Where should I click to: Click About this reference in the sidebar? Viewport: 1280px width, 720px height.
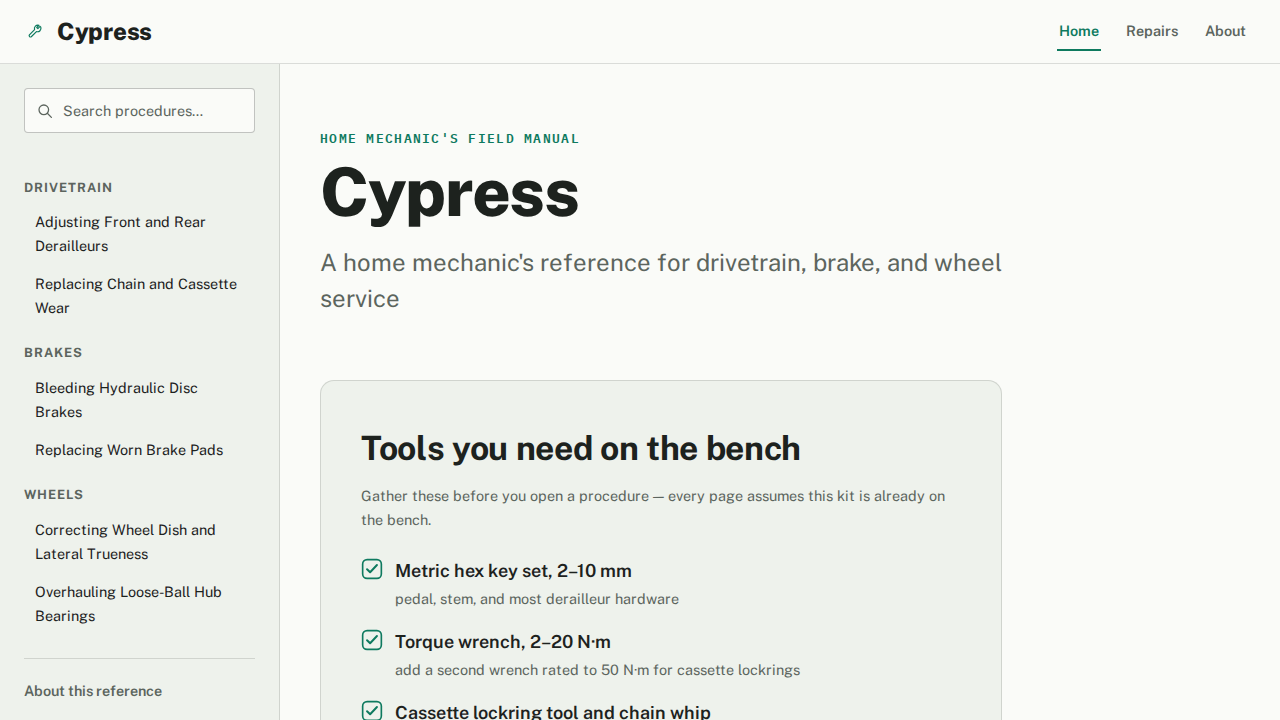pos(93,691)
